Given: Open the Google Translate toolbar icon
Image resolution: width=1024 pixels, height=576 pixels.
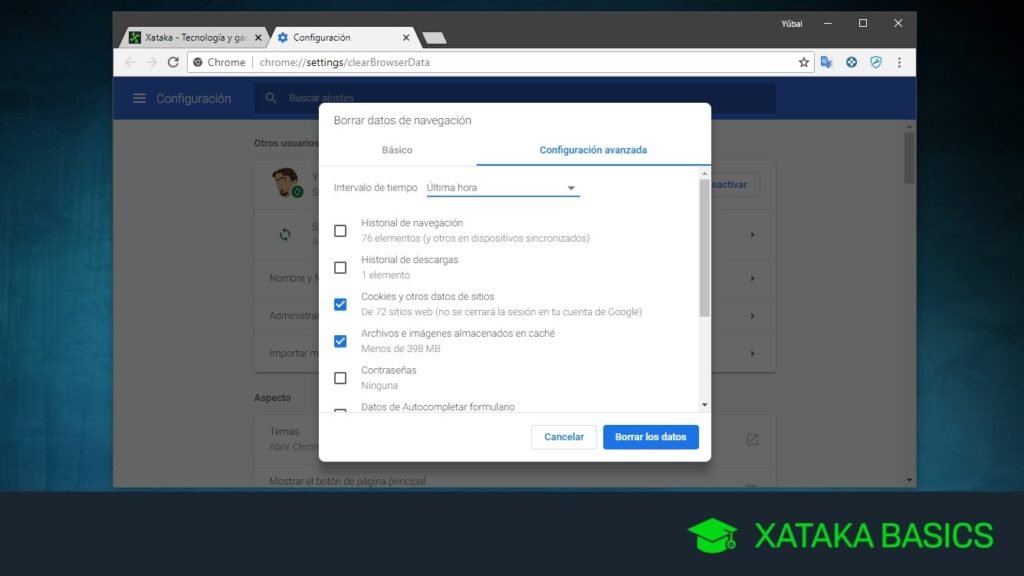Looking at the screenshot, I should tap(827, 62).
